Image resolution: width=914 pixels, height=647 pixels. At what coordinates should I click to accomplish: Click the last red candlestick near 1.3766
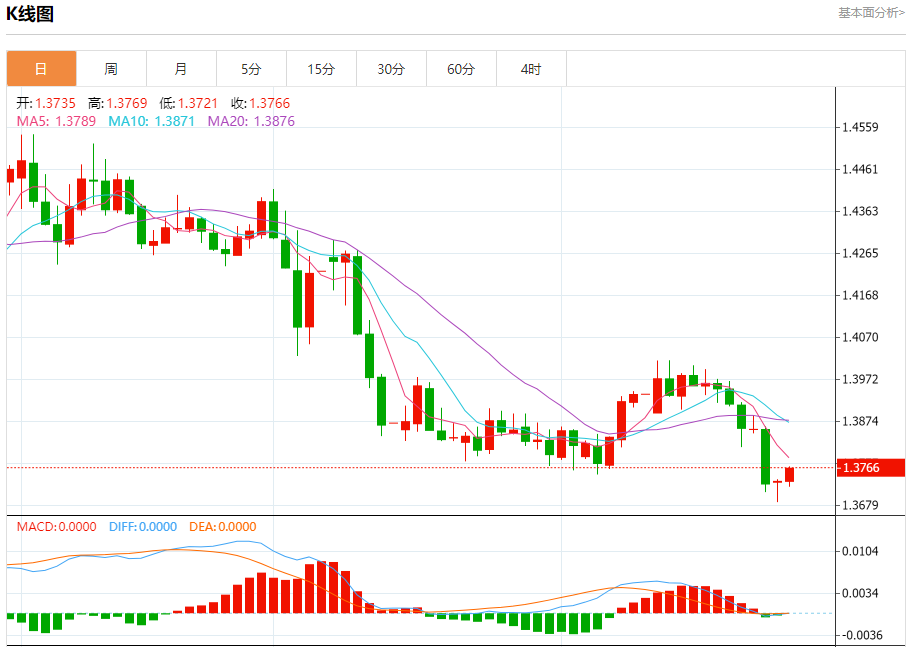(x=789, y=474)
